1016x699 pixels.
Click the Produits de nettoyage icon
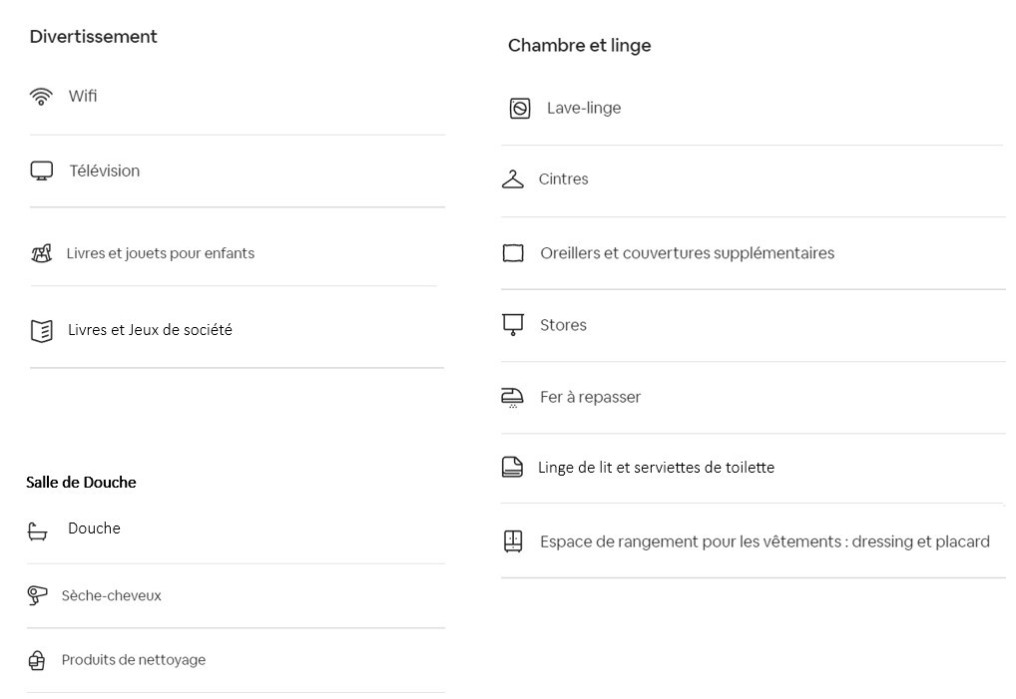pos(38,660)
